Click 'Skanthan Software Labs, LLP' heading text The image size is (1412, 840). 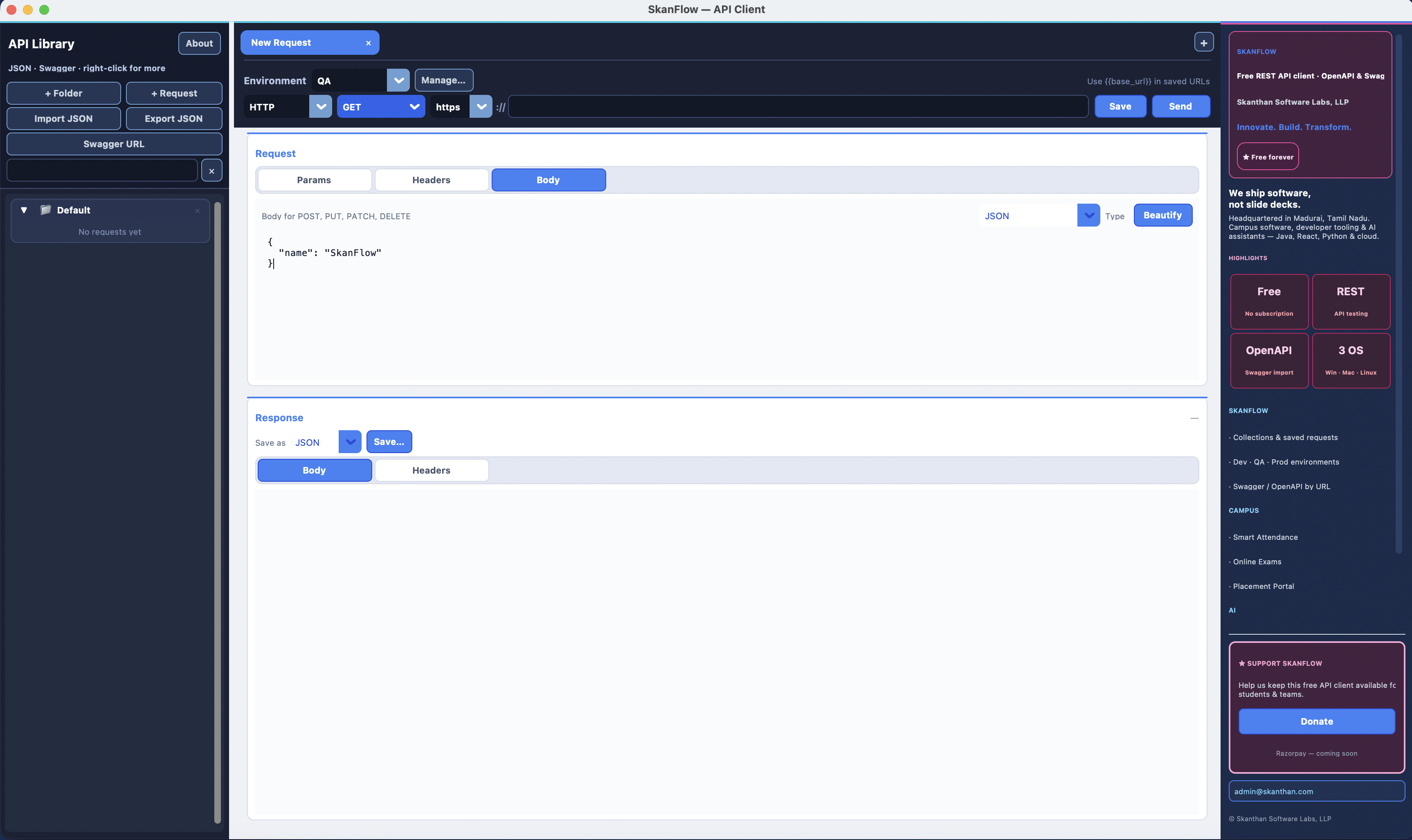1293,103
